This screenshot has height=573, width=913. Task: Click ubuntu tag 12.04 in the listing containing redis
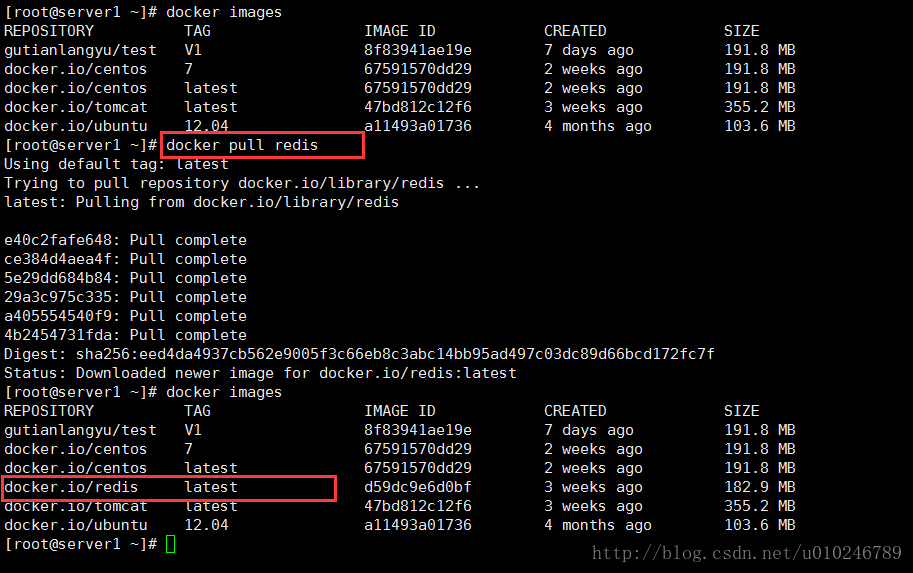click(206, 525)
